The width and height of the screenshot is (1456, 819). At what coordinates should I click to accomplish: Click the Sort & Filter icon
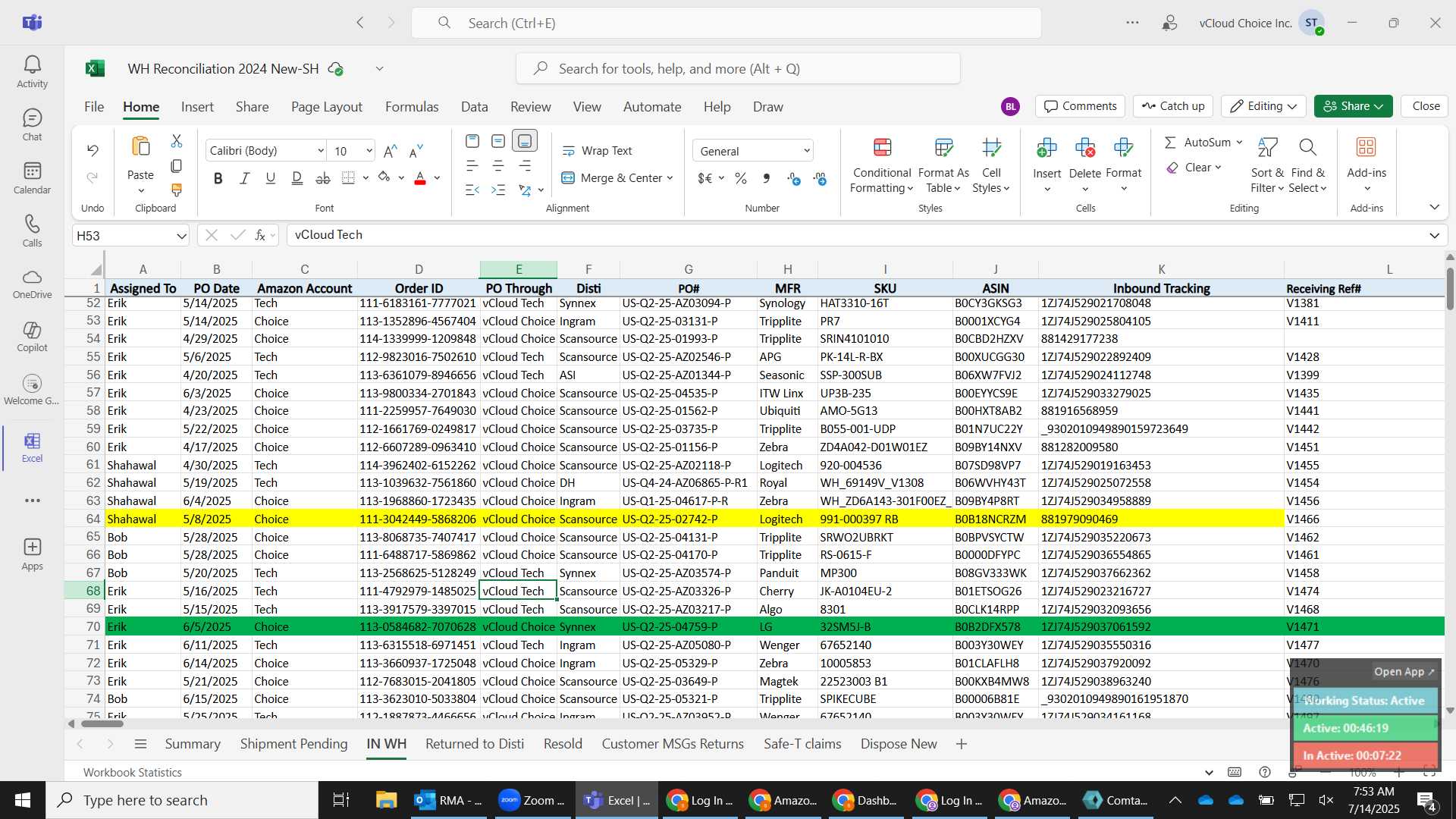(x=1267, y=147)
